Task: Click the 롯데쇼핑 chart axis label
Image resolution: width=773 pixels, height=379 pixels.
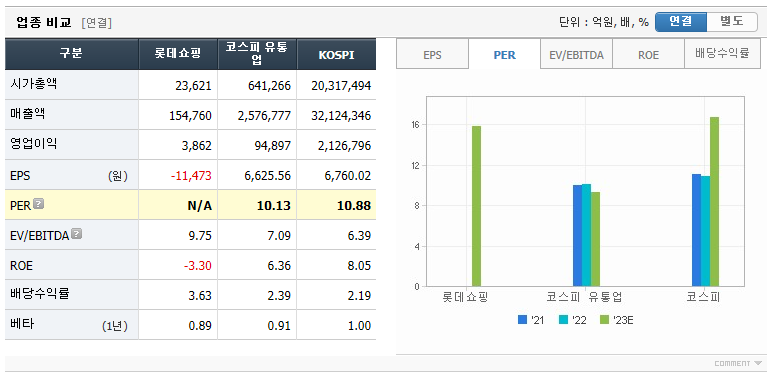Action: coord(465,297)
